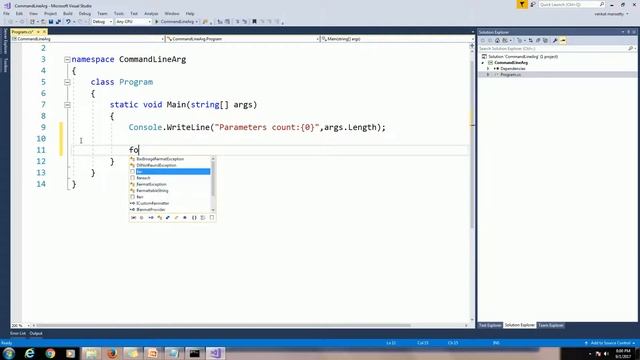Toggle the namespaces filter in IntelliSense

coord(194,218)
